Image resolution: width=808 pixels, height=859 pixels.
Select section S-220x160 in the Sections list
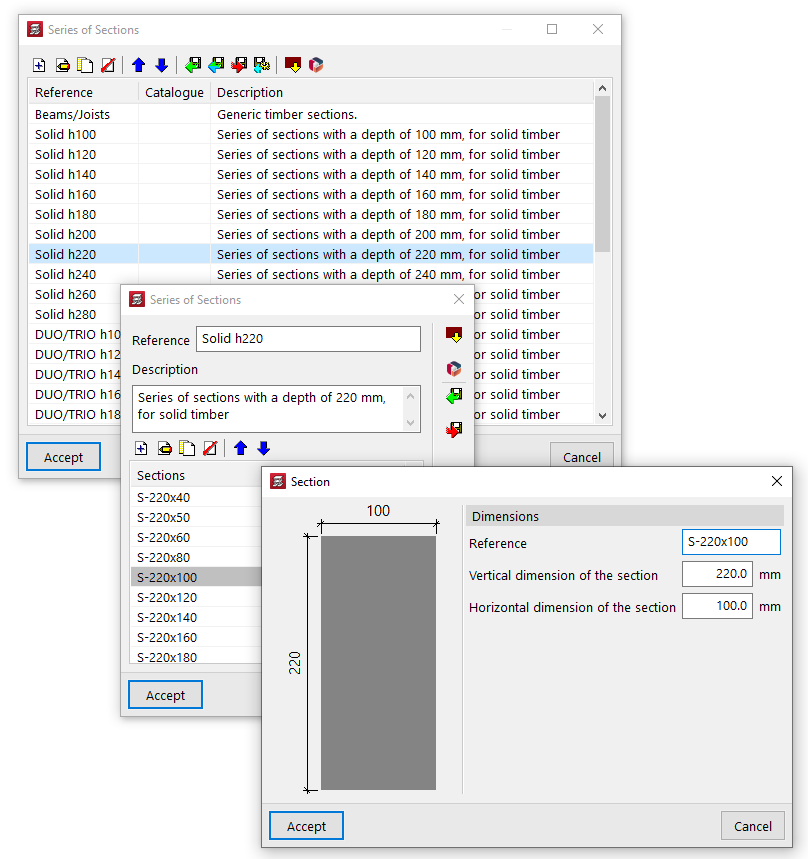196,638
